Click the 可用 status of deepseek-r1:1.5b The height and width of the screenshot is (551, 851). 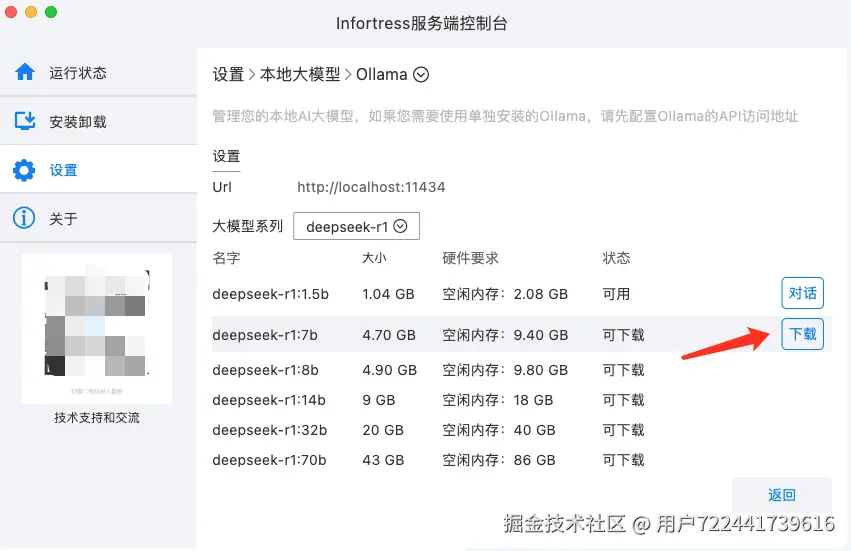[x=616, y=294]
